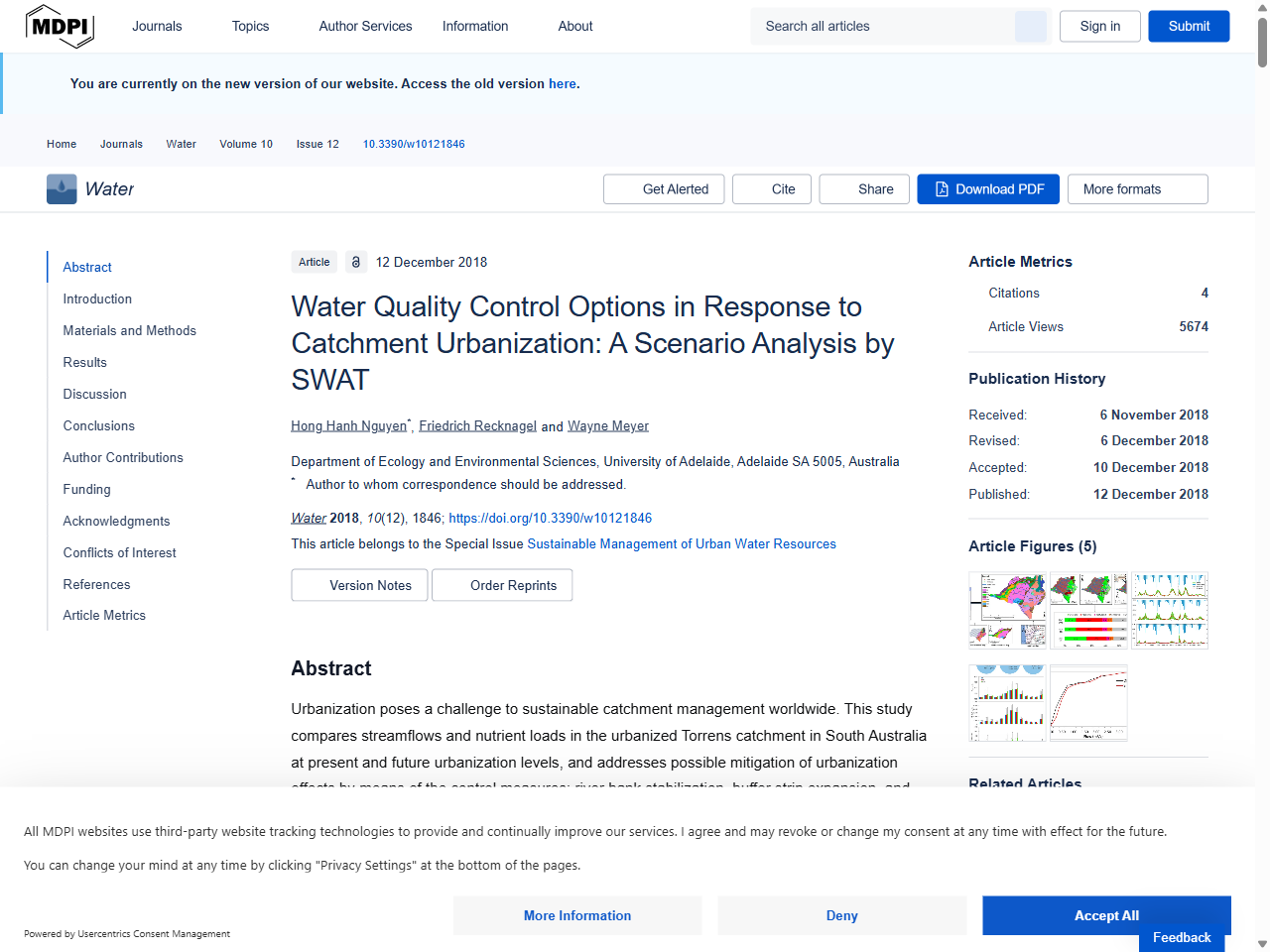Screen dimensions: 1270x952
Task: Click the MDPI logo
Action: coord(60,26)
